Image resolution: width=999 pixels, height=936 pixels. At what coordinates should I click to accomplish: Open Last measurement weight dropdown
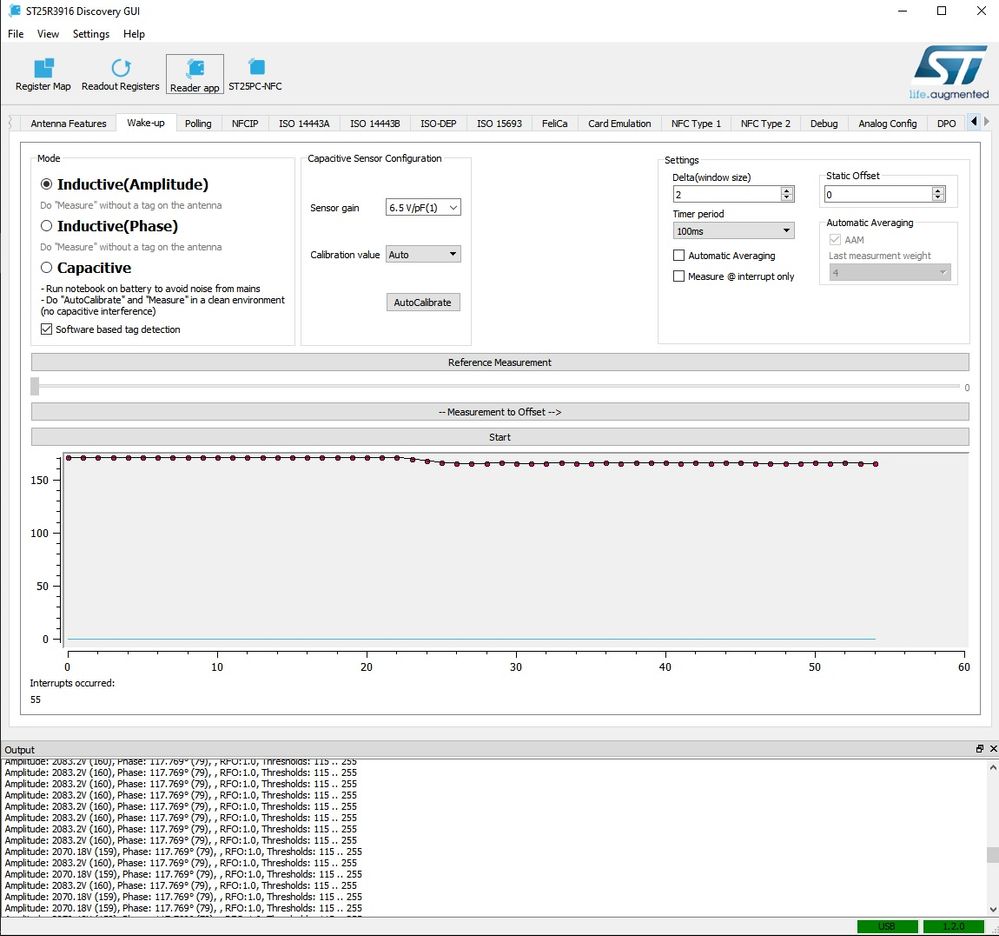tap(889, 273)
